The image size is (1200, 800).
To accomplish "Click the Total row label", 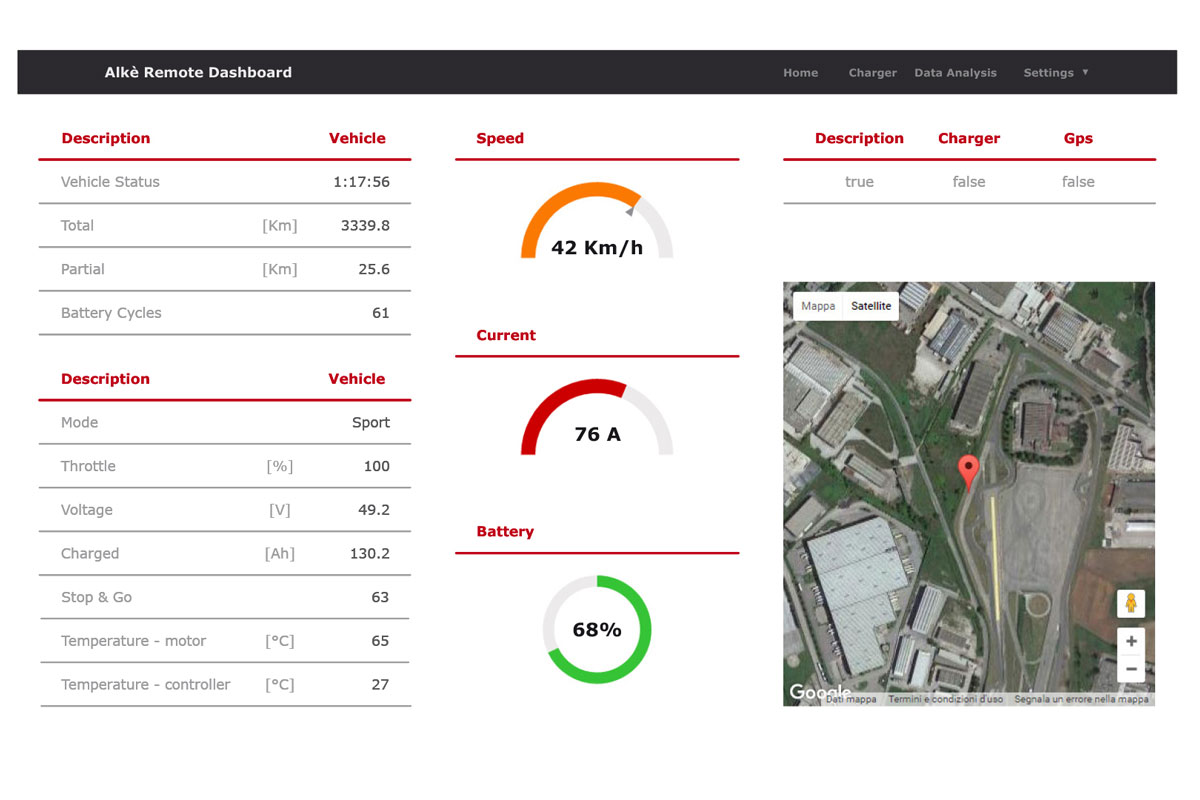I will coord(77,226).
